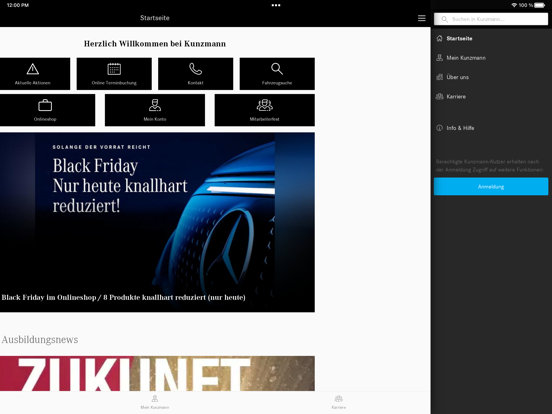Open the Zukunft Ausbildungsnews image
The height and width of the screenshot is (414, 552).
[157, 374]
